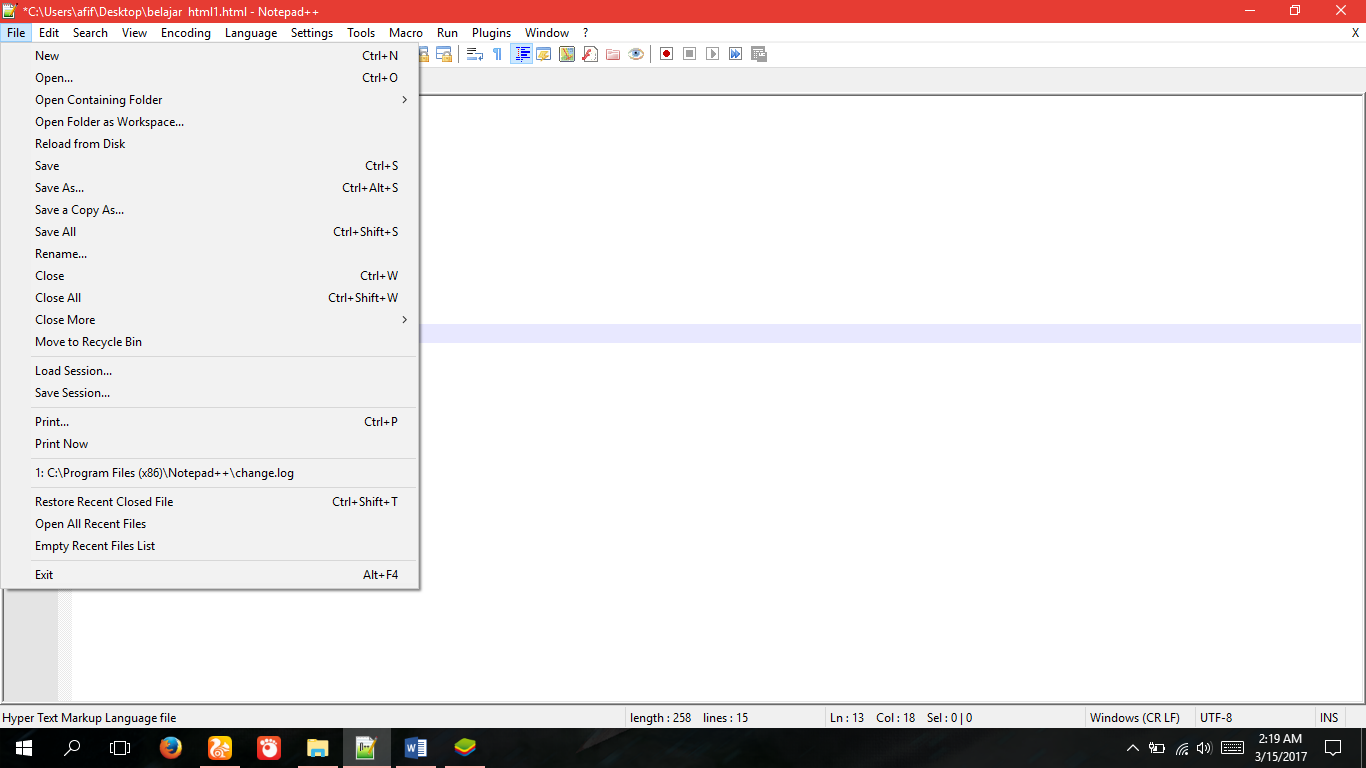This screenshot has width=1366, height=768.
Task: Open Firefox from the taskbar
Action: 171,748
